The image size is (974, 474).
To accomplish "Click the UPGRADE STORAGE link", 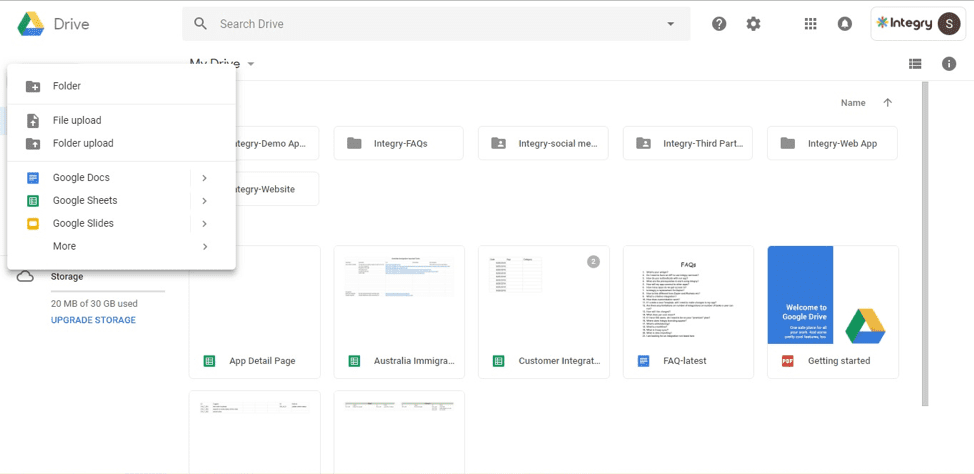I will click(x=93, y=321).
